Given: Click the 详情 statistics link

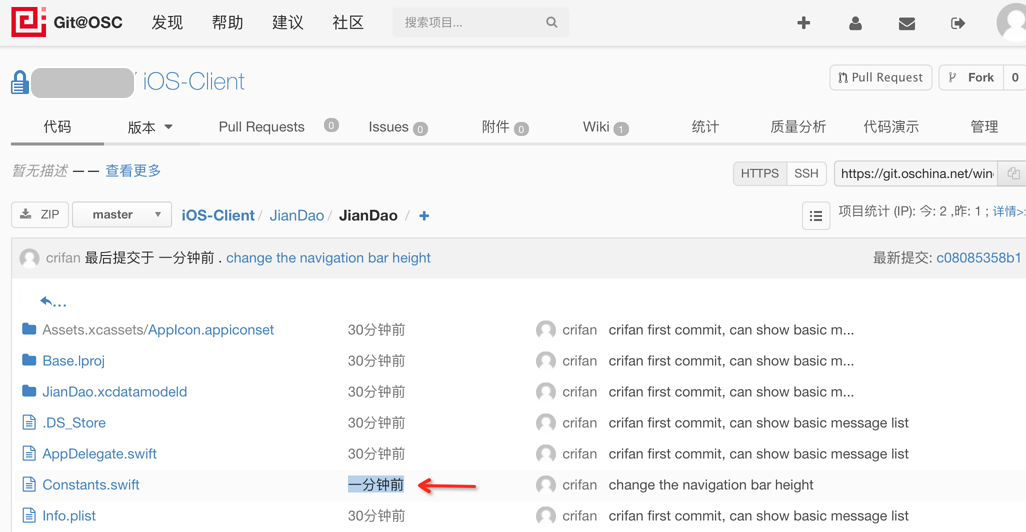Looking at the screenshot, I should click(x=1009, y=211).
